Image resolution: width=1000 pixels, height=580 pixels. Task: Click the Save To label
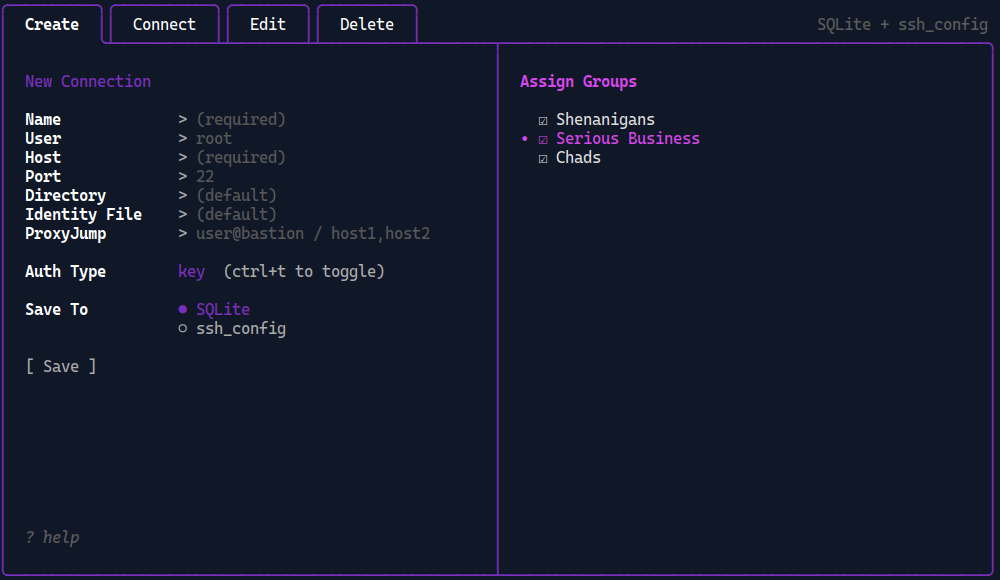tap(56, 309)
